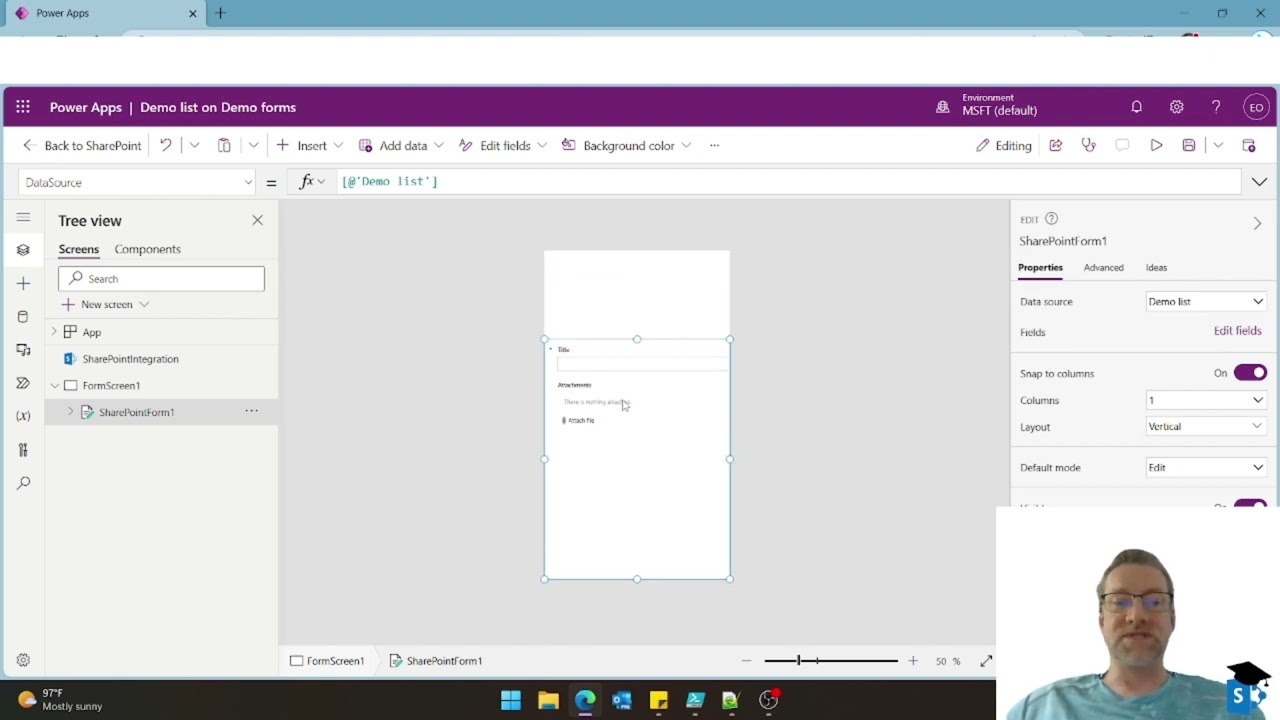
Task: Click the zoom slider handle
Action: [798, 660]
